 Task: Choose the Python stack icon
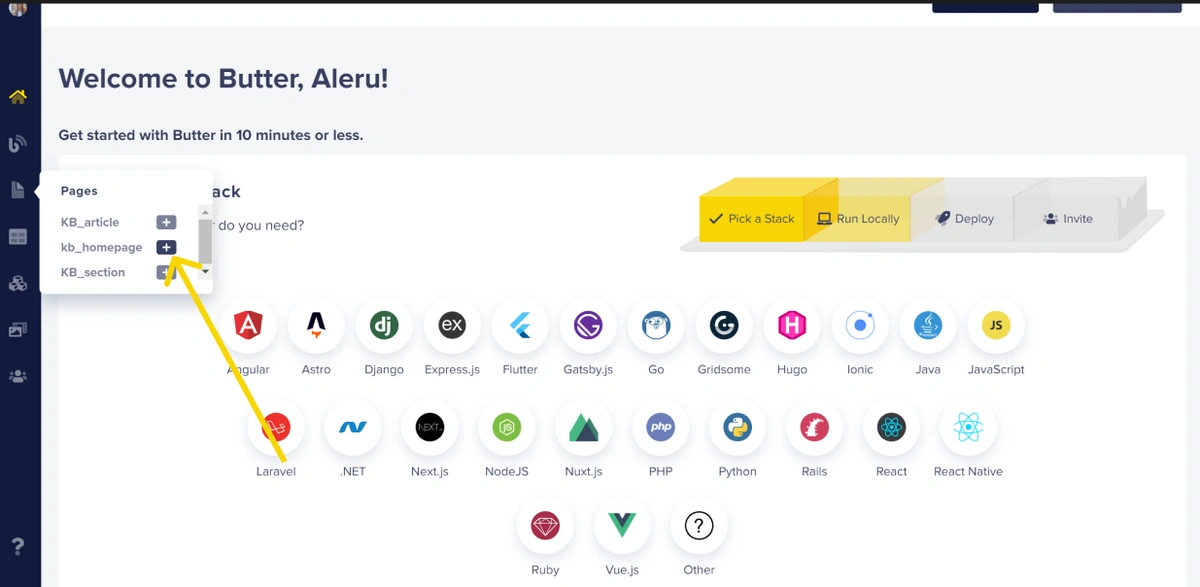tap(738, 428)
